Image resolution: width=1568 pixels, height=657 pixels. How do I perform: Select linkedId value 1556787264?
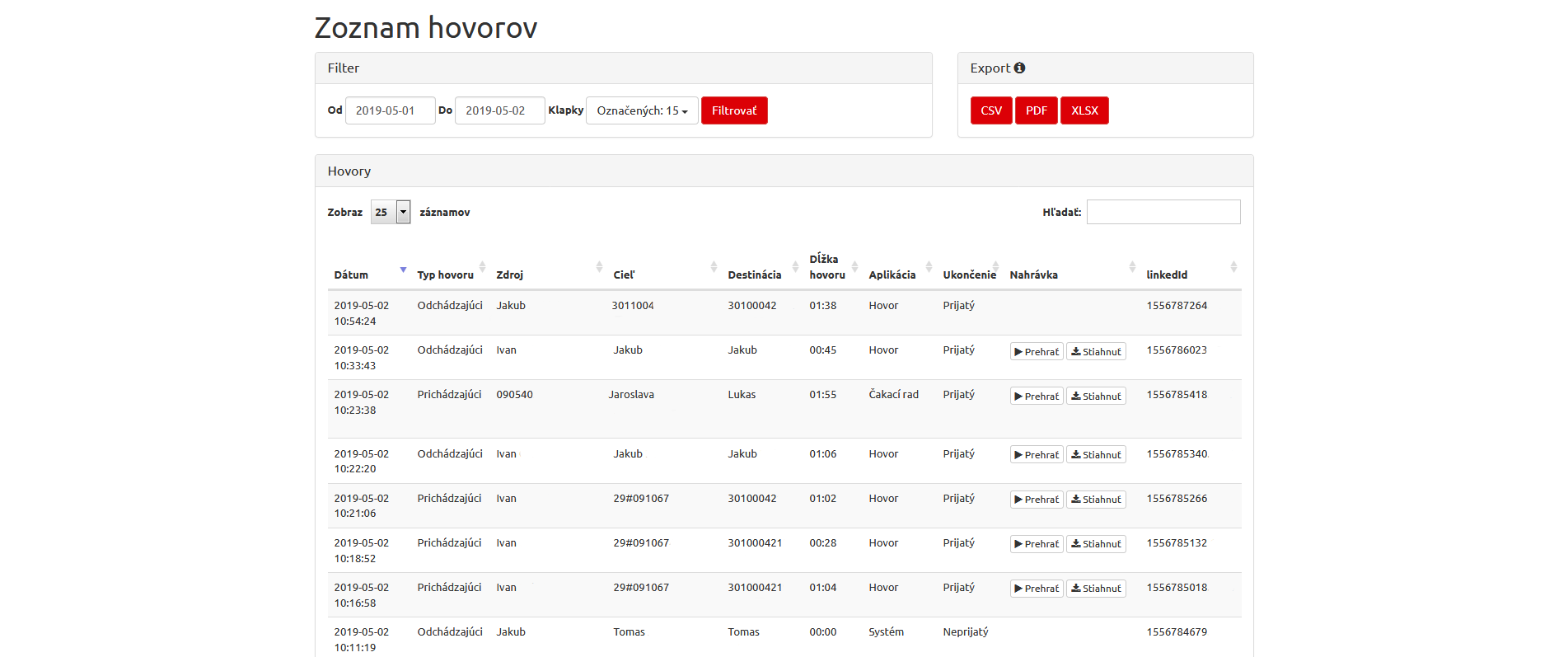[1177, 306]
